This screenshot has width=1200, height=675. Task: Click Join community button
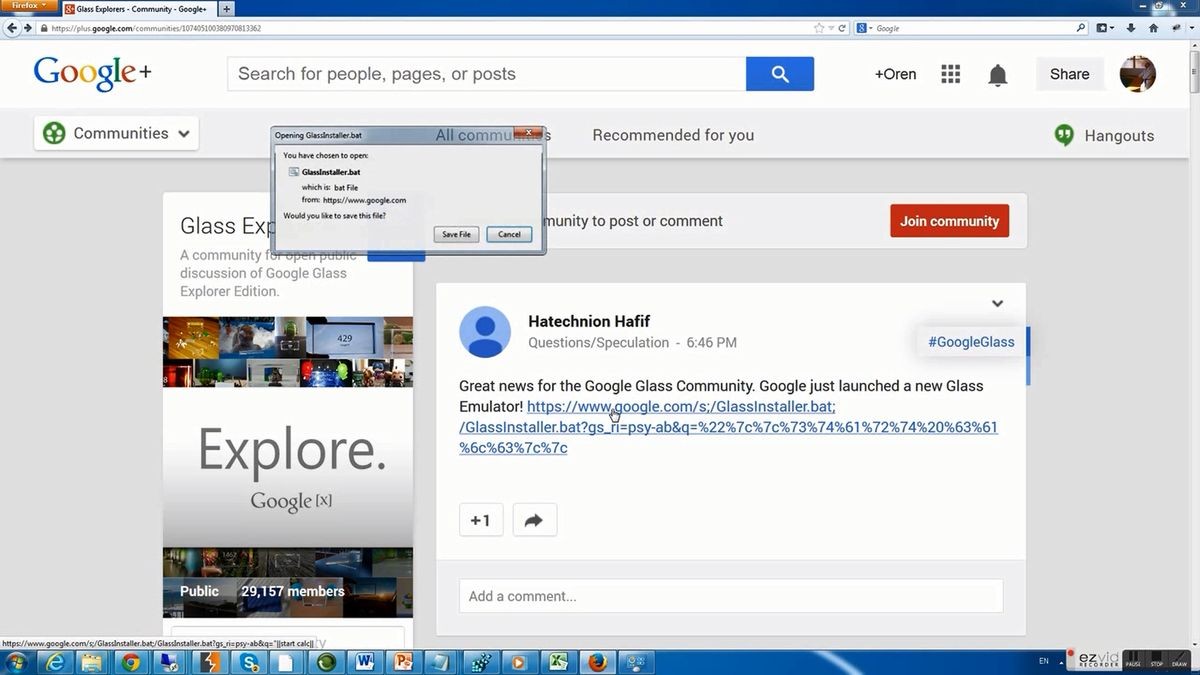[949, 221]
